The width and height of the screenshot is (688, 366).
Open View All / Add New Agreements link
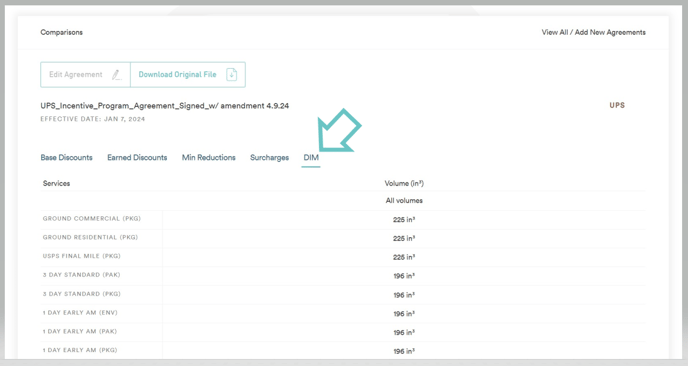(593, 32)
